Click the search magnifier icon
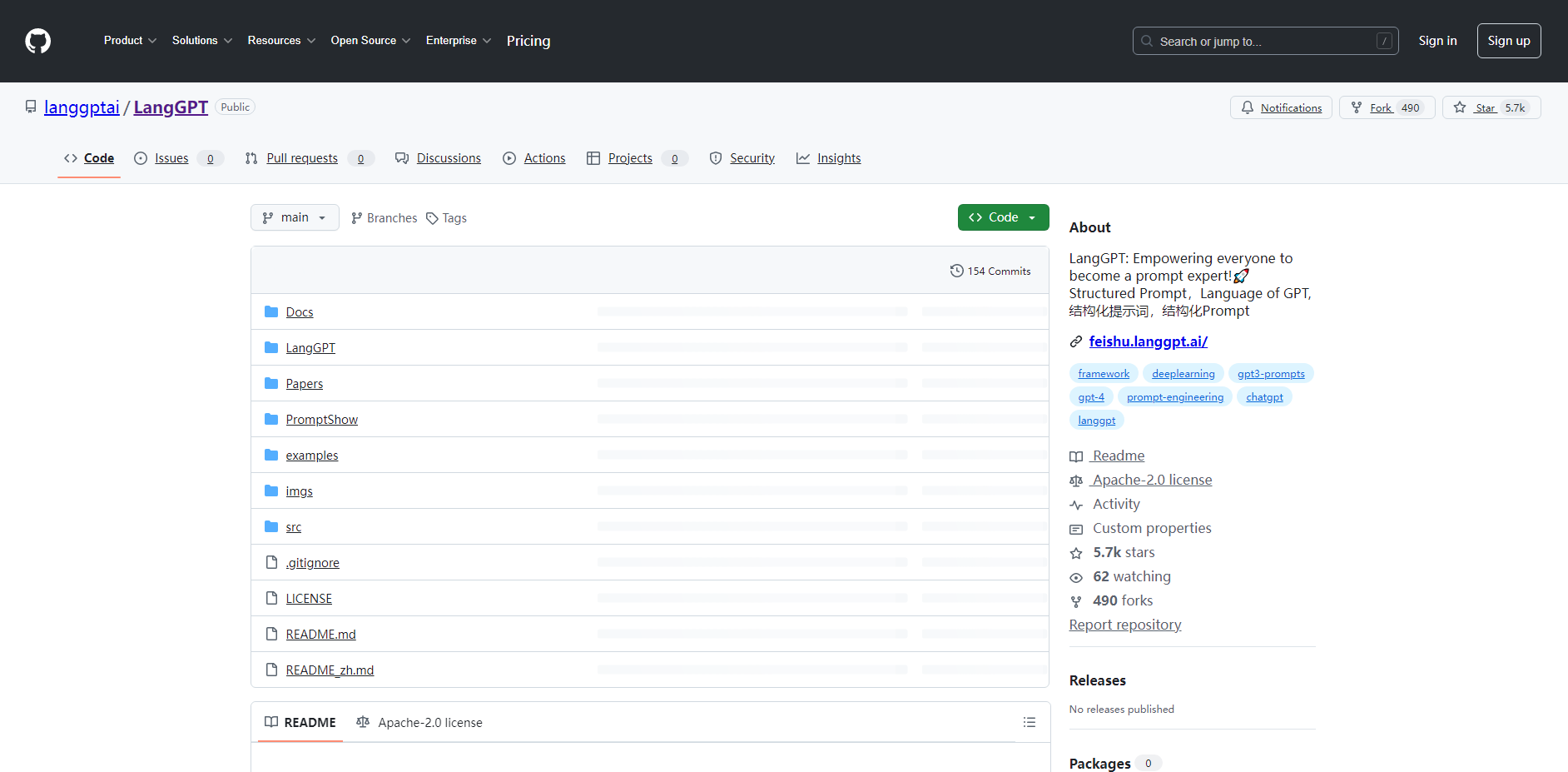 pos(1147,41)
